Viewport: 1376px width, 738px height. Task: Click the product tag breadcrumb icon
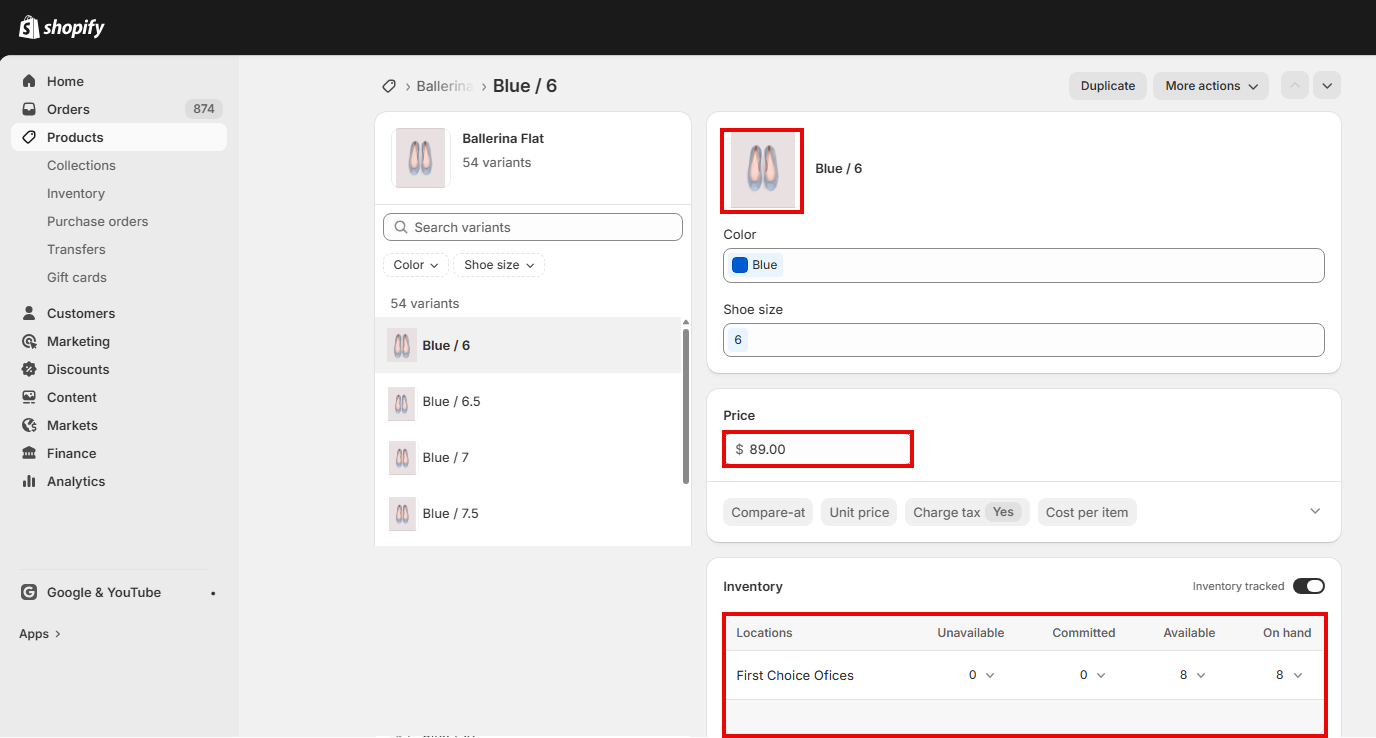(x=389, y=86)
